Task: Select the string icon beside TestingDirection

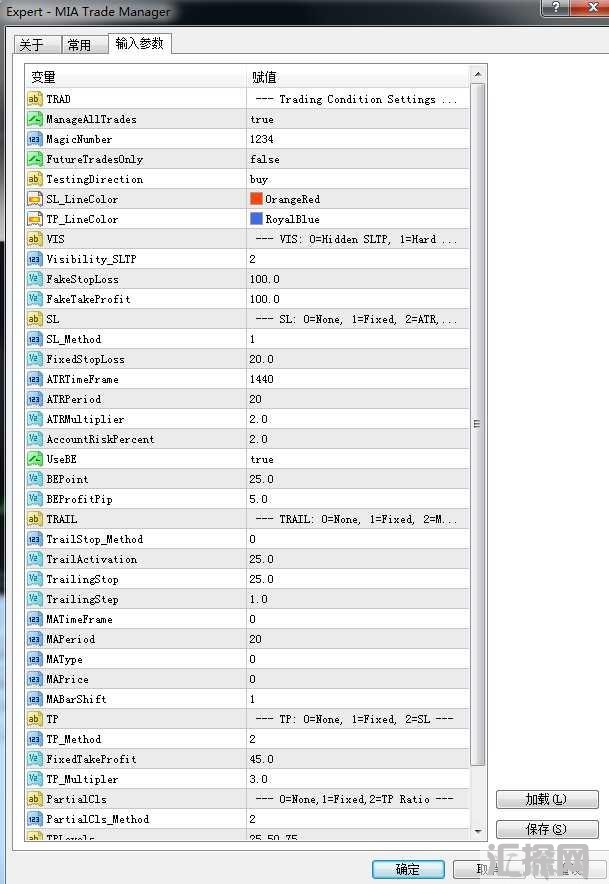Action: (x=34, y=179)
